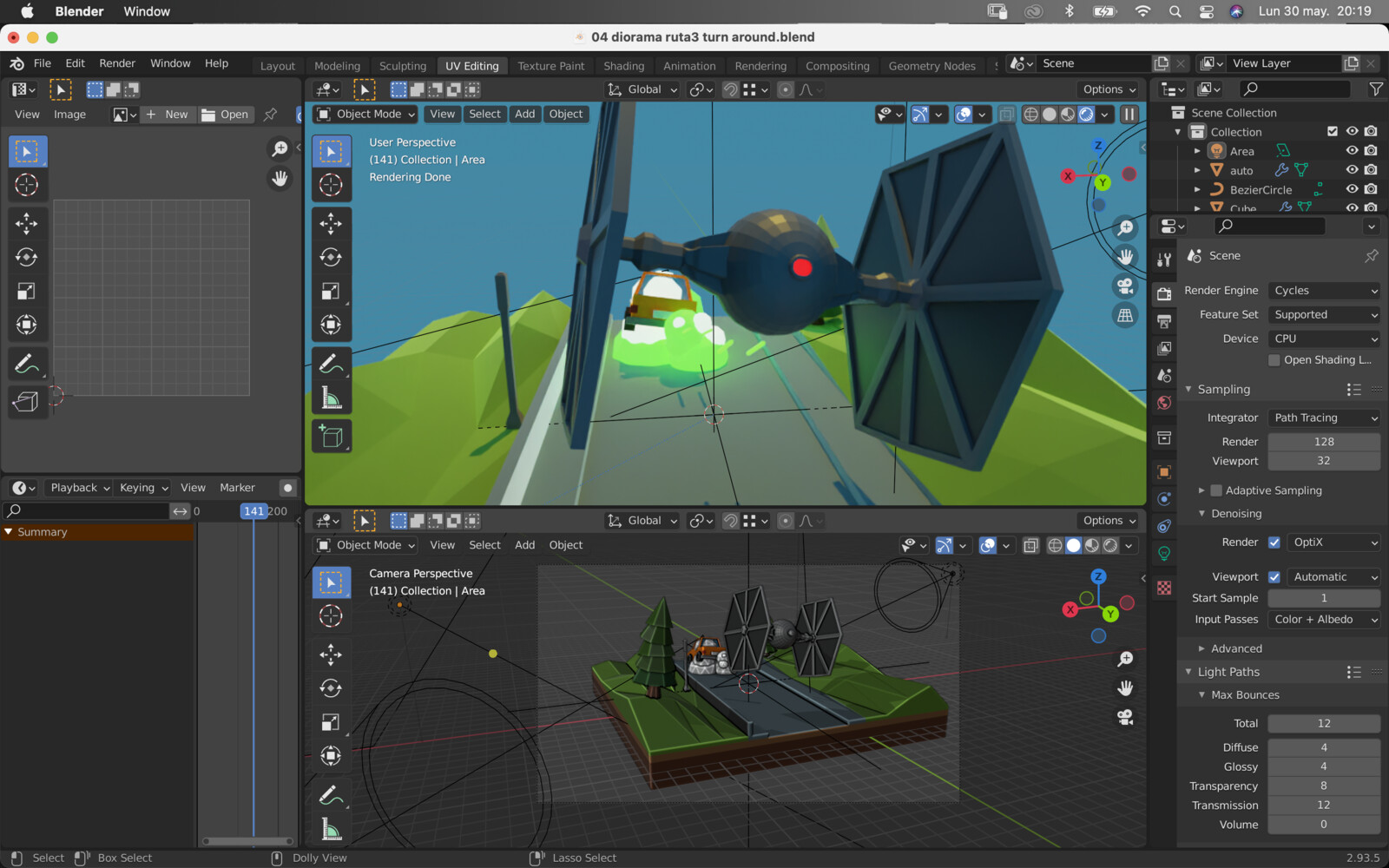Image resolution: width=1389 pixels, height=868 pixels.
Task: Hide the Area object in viewport
Action: pos(1352,150)
